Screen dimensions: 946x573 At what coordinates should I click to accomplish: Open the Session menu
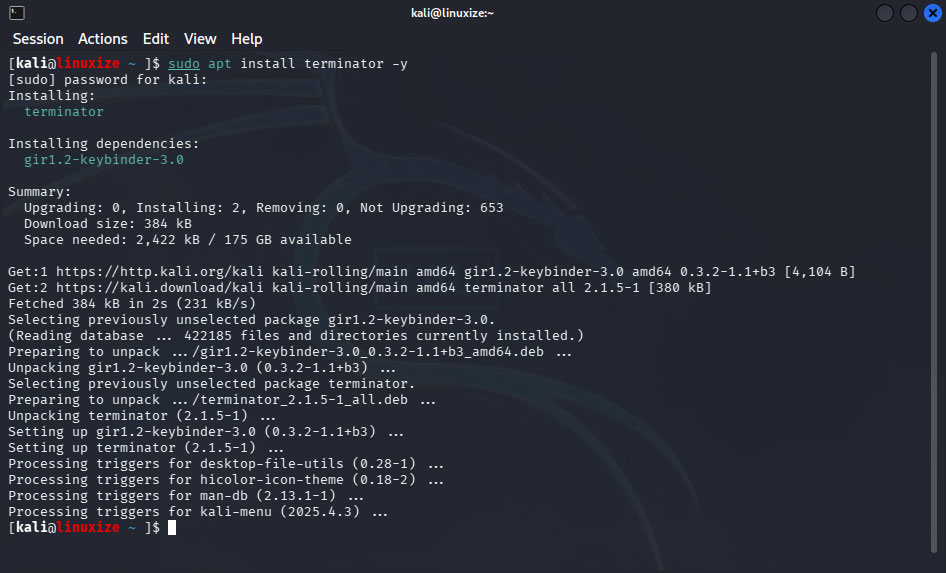pos(38,39)
